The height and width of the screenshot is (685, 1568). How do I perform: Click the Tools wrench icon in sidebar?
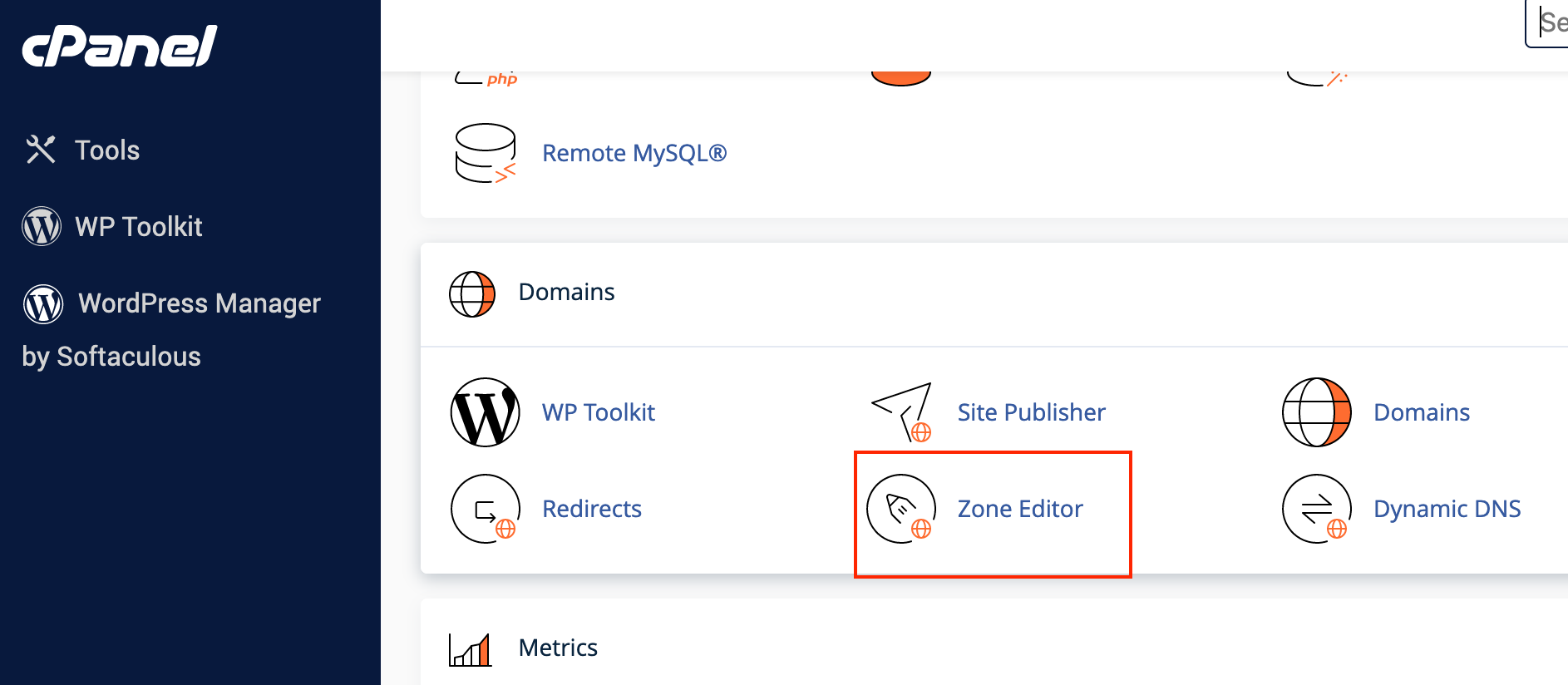tap(41, 150)
